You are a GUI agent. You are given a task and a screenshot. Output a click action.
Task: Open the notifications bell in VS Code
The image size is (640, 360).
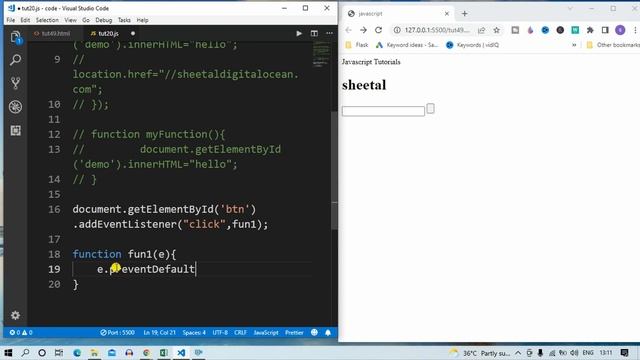click(328, 332)
